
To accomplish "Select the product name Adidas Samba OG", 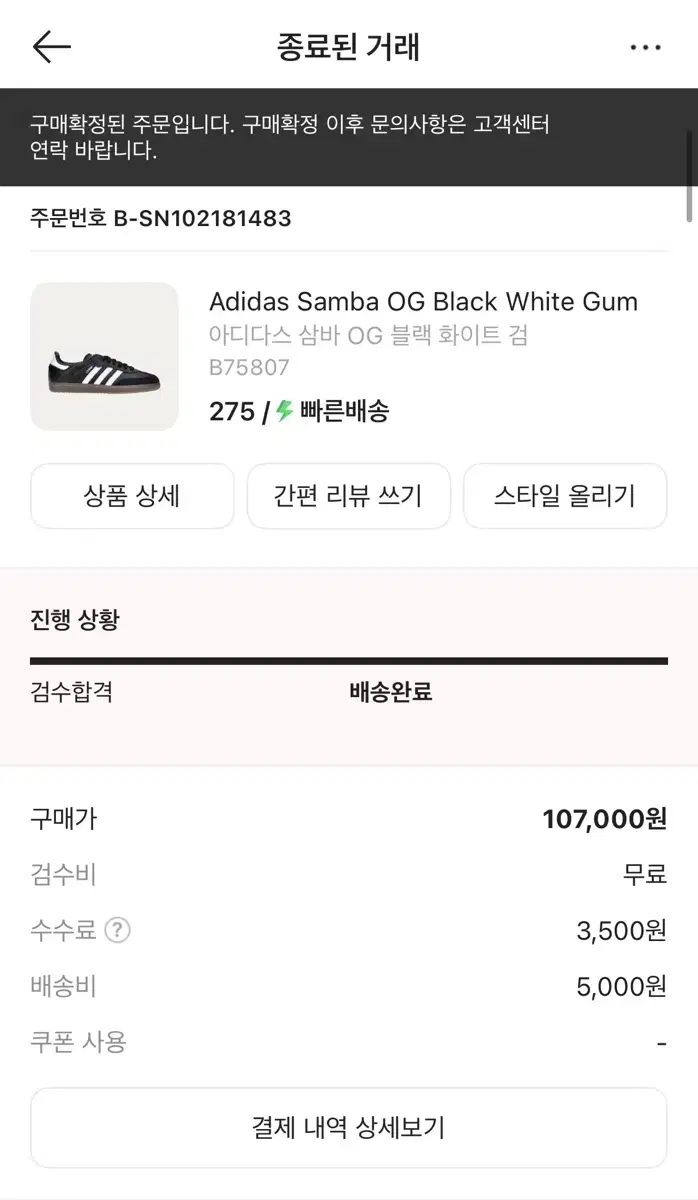I will pos(423,301).
